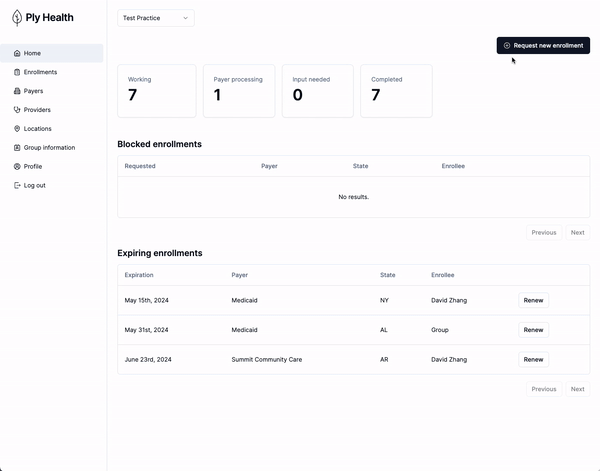Open Providers in the sidebar
This screenshot has height=471, width=600.
pos(52,110)
